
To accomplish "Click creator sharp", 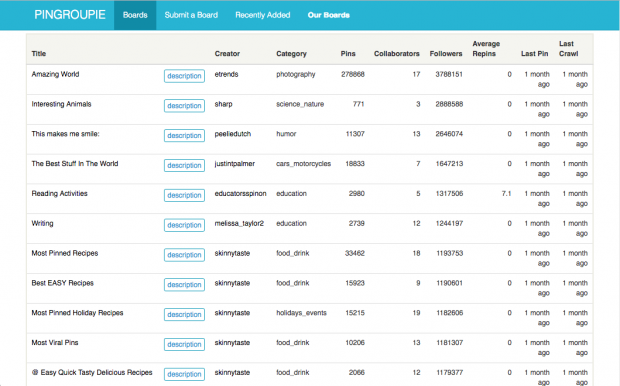I will pos(223,104).
